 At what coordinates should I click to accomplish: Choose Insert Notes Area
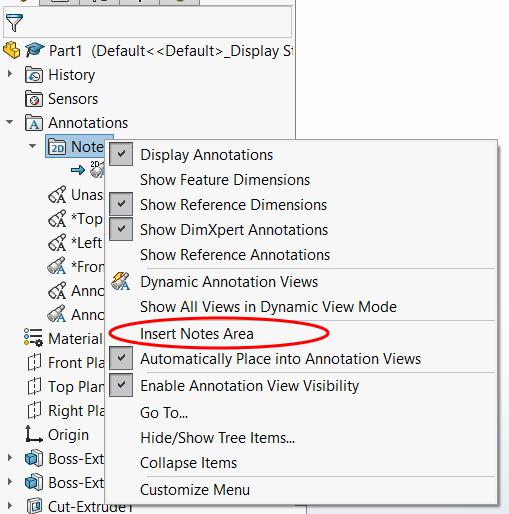pyautogui.click(x=197, y=334)
